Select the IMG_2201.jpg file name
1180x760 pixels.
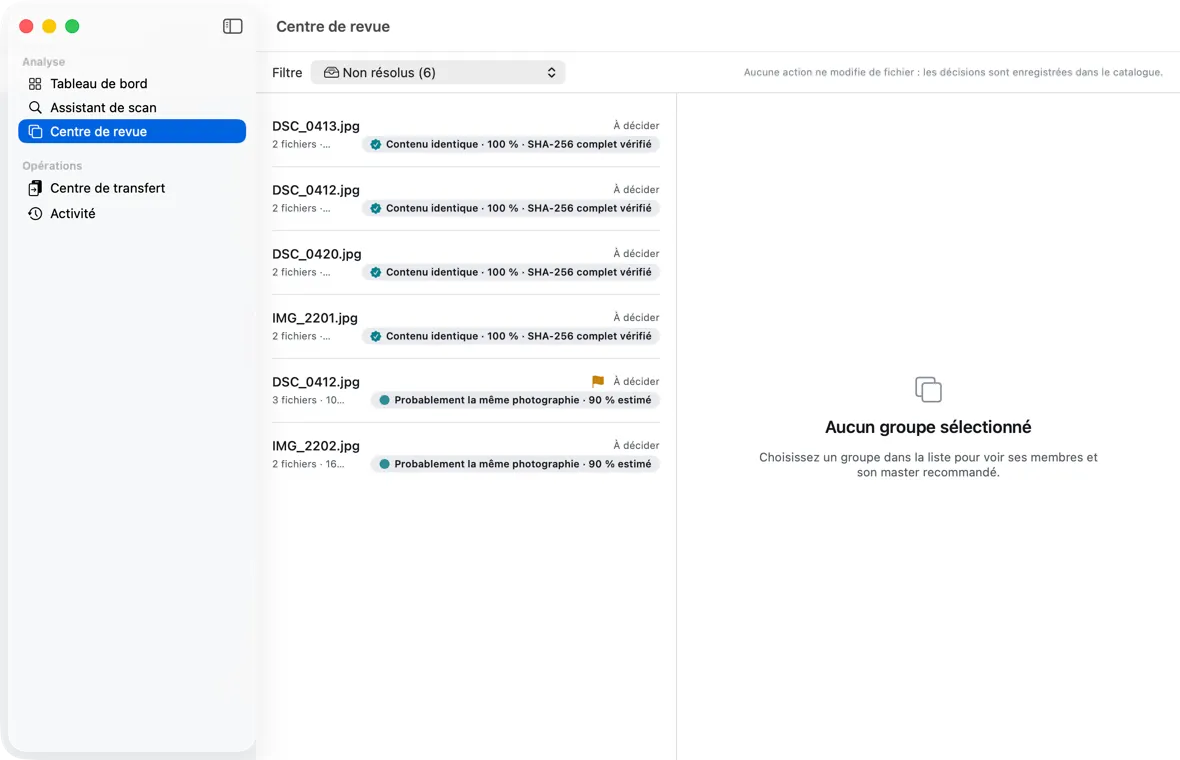(x=315, y=318)
